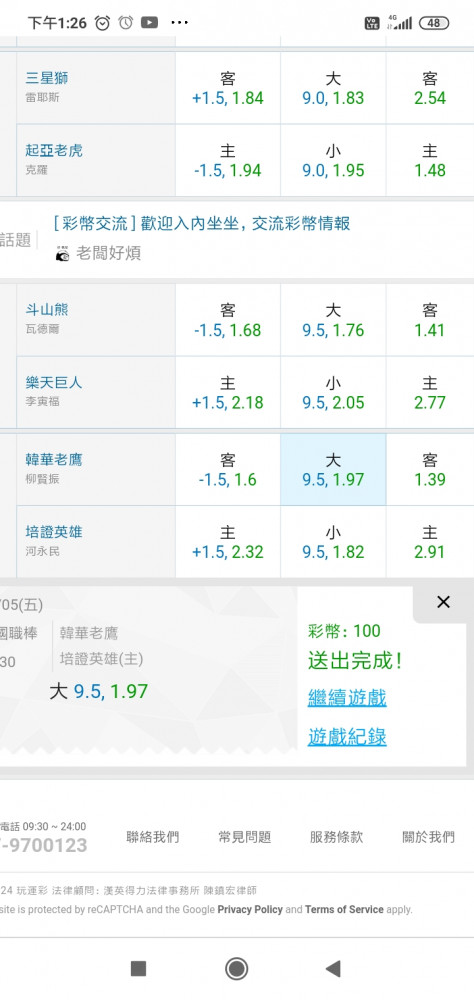Select 培證英雄 小 9.5, 1.82 odds

(333, 542)
